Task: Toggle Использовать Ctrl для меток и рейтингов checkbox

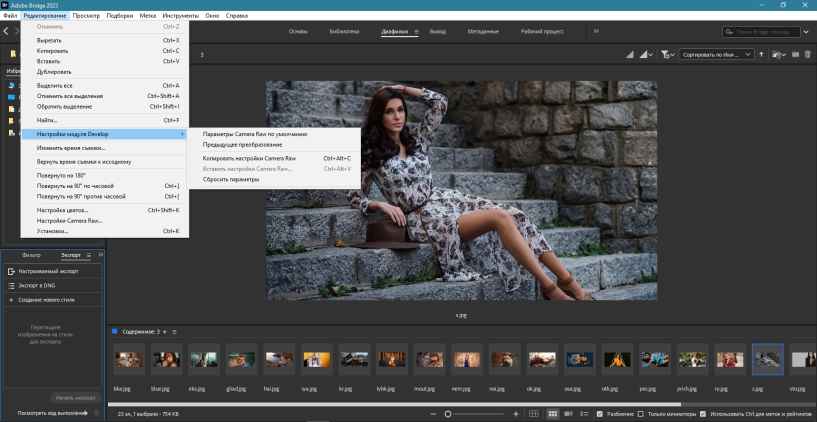Action: coord(703,413)
